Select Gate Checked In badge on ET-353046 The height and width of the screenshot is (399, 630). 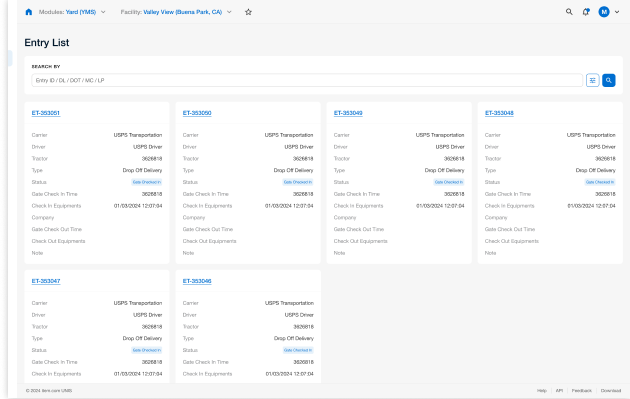[298, 350]
